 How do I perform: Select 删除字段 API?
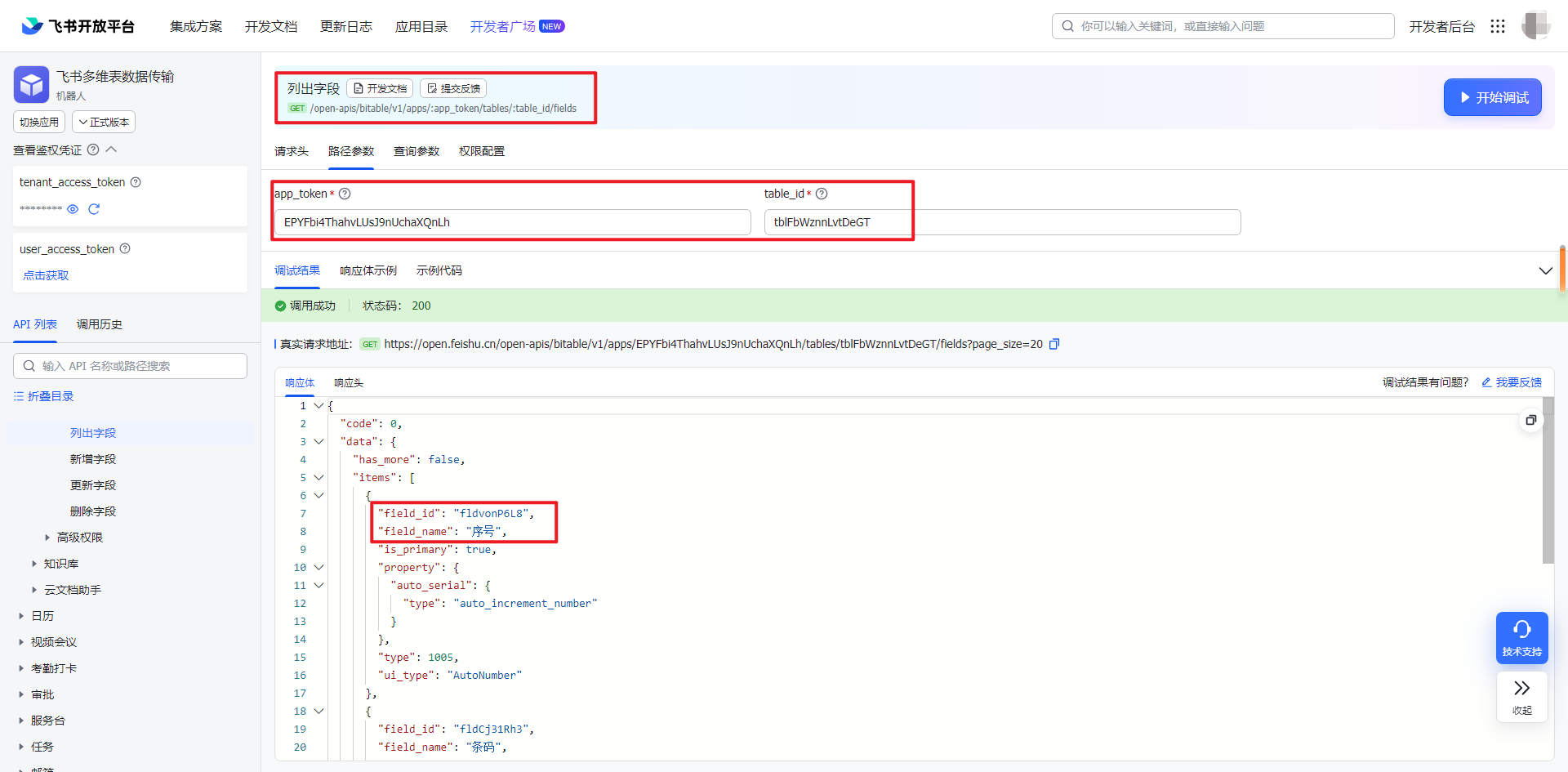[93, 511]
